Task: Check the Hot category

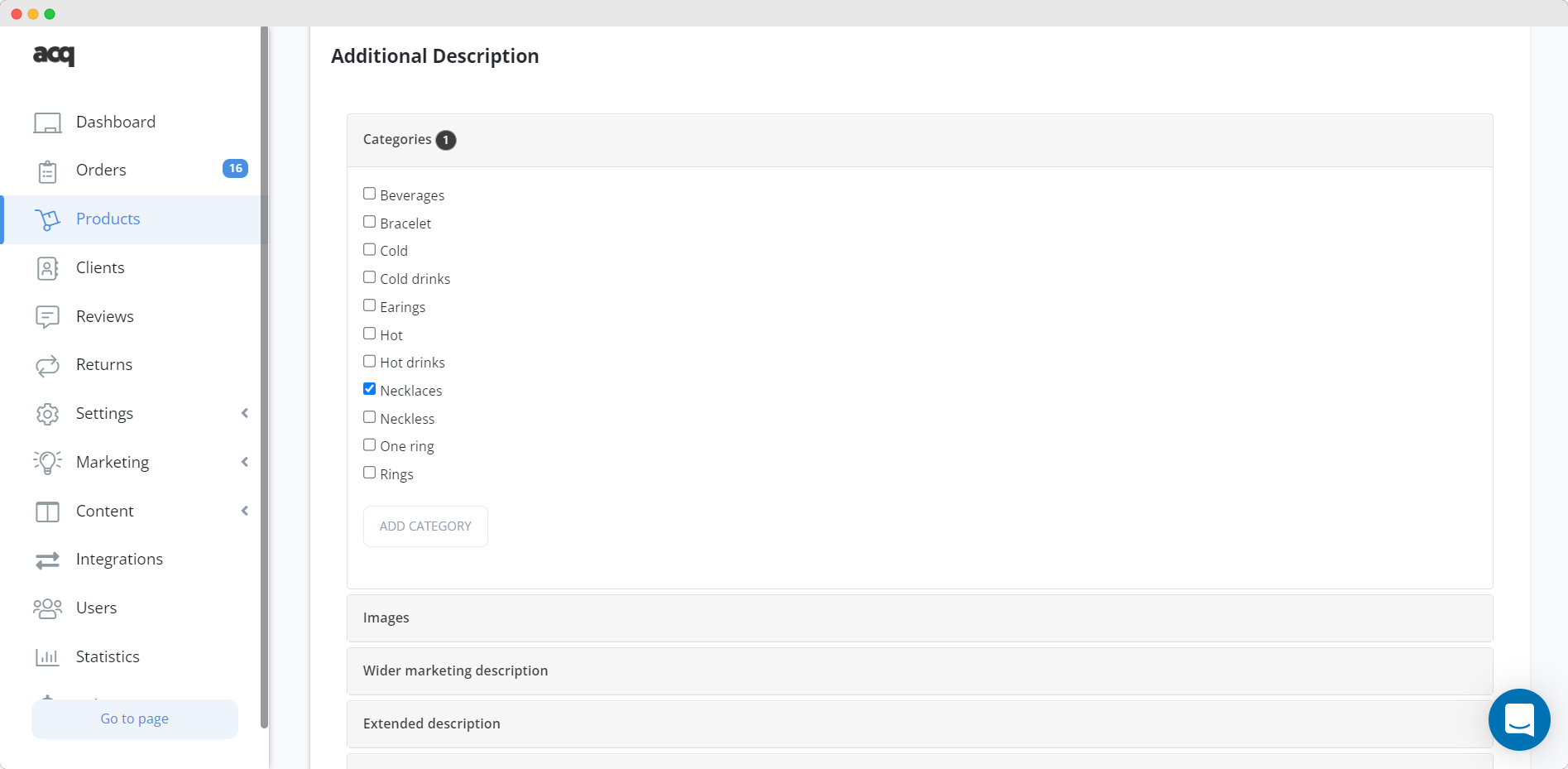Action: click(x=369, y=334)
